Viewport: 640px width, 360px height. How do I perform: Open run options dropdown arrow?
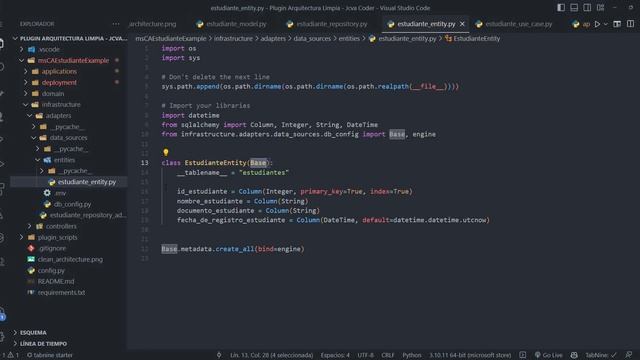tap(606, 24)
